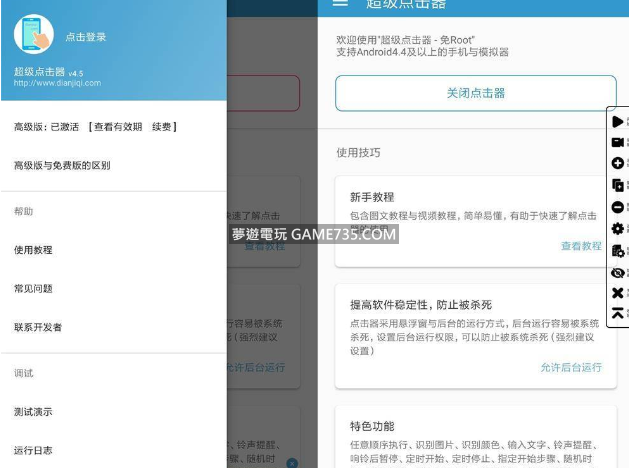The height and width of the screenshot is (468, 629).
Task: Toggle the crossed-eye hide icon
Action: (x=618, y=273)
